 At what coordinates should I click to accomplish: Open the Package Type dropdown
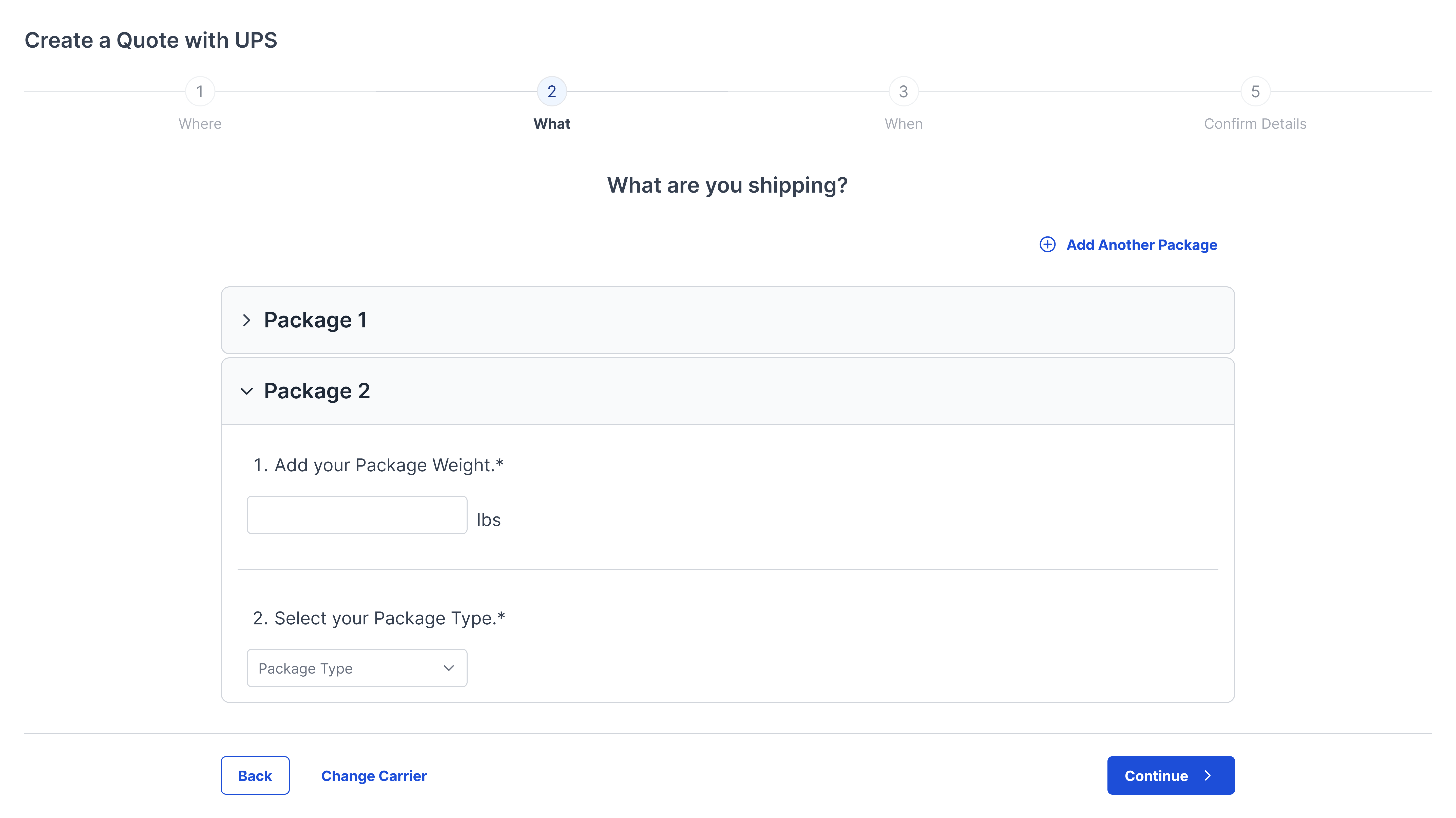(357, 668)
